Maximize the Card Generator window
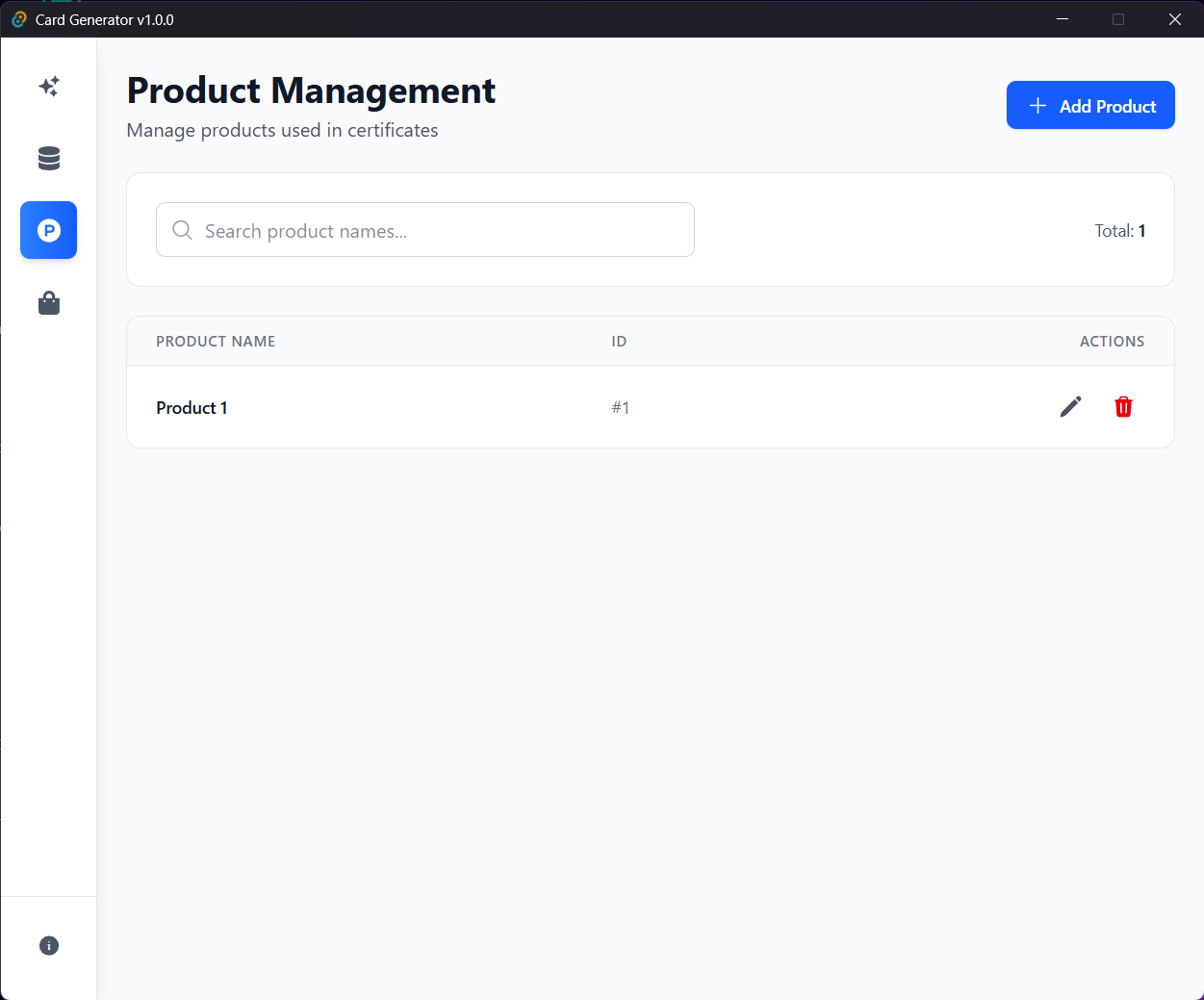The width and height of the screenshot is (1204, 1000). point(1118,19)
